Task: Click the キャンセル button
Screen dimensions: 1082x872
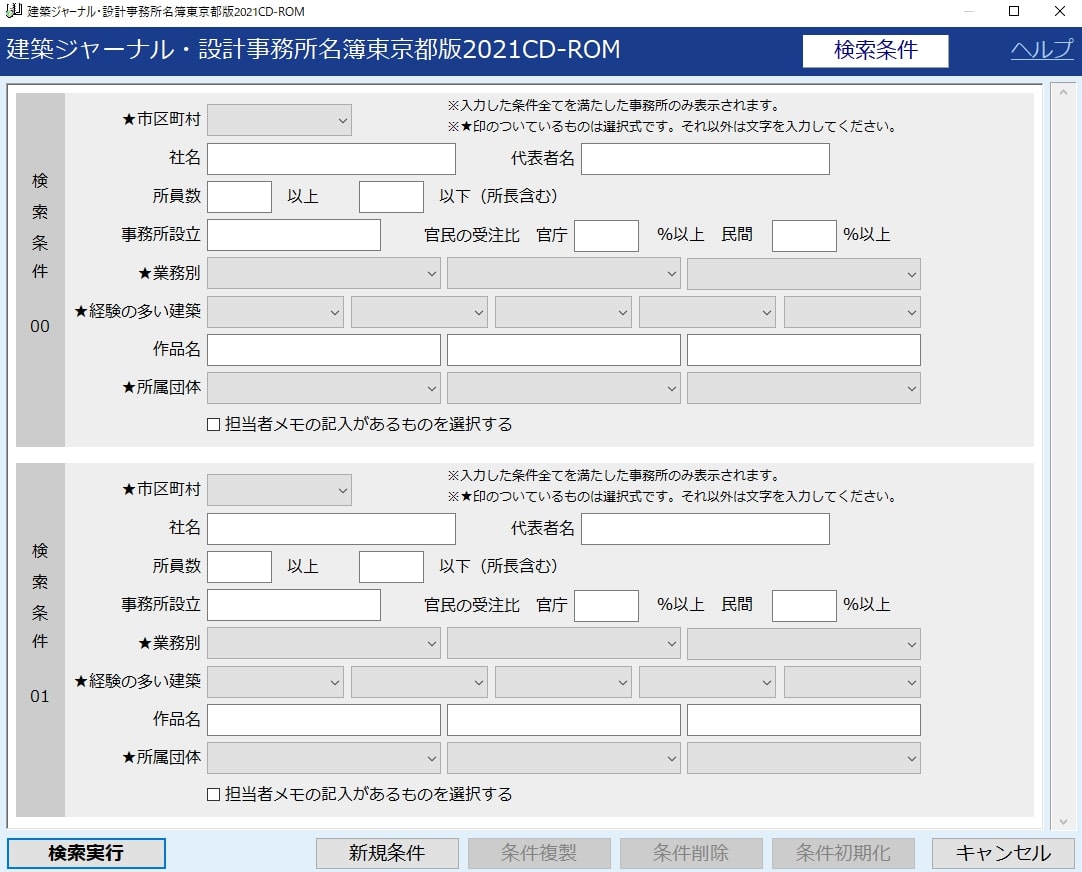Action: pyautogui.click(x=1003, y=853)
